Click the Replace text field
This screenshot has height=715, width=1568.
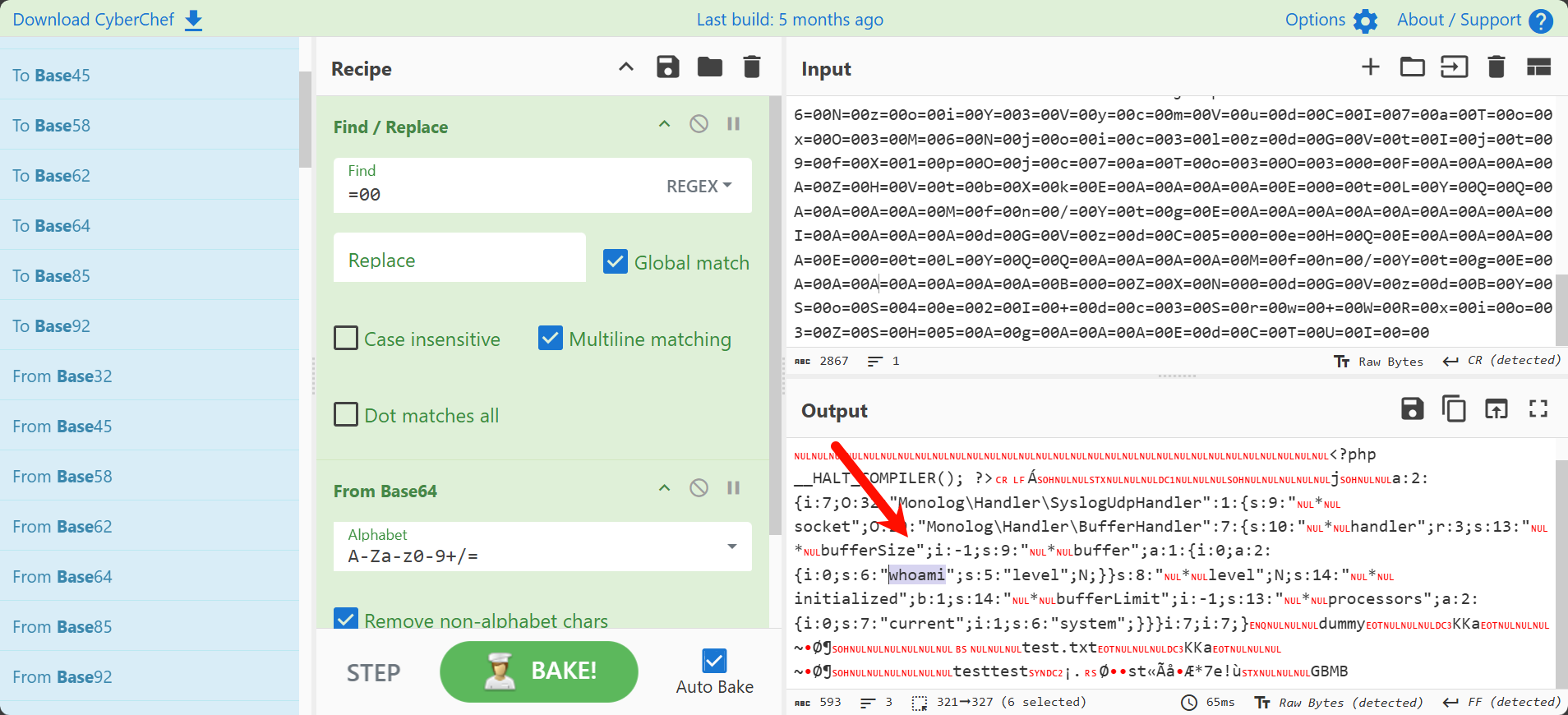[x=459, y=260]
